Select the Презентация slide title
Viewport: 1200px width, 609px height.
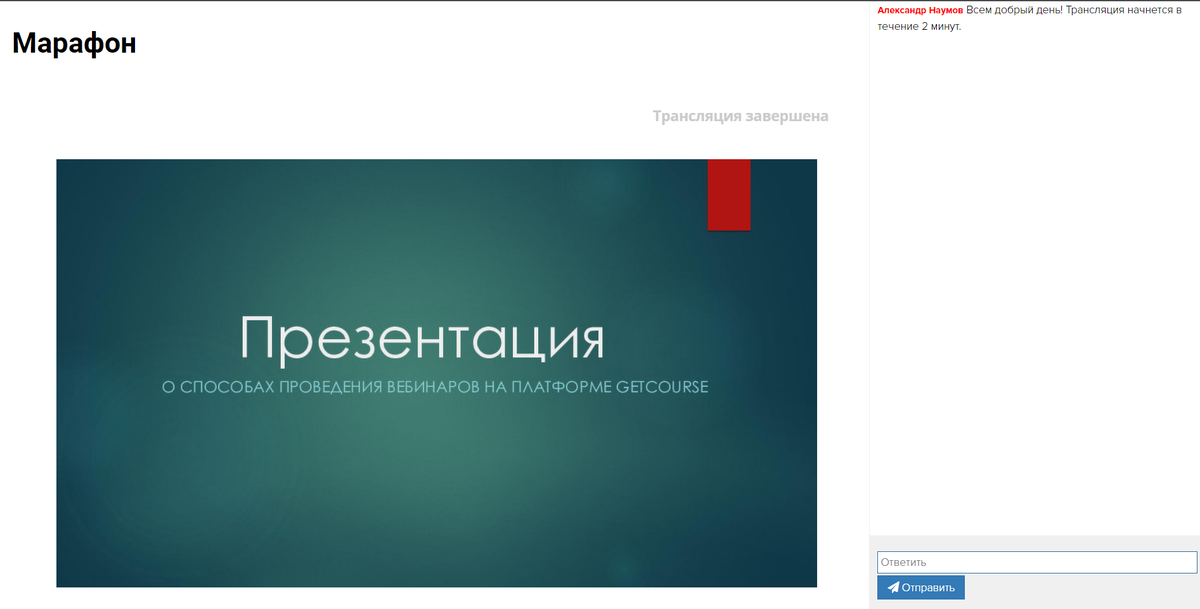(422, 337)
